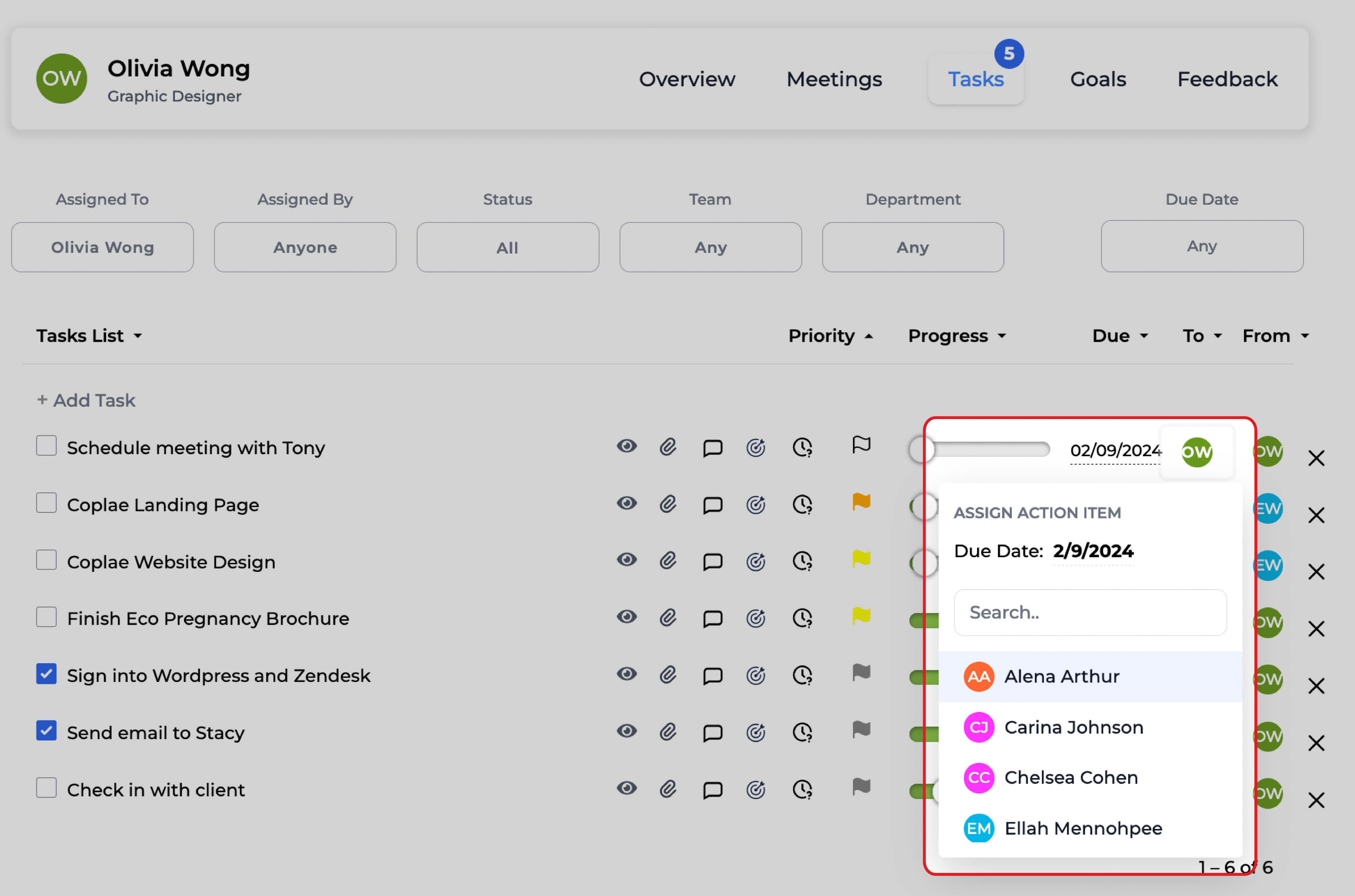This screenshot has width=1355, height=896.
Task: Open the Goals tab
Action: click(x=1097, y=79)
